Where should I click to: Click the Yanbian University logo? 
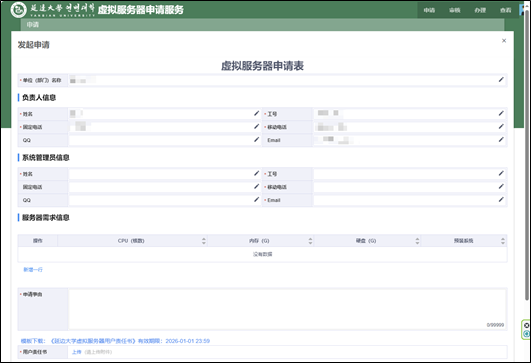tap(18, 9)
